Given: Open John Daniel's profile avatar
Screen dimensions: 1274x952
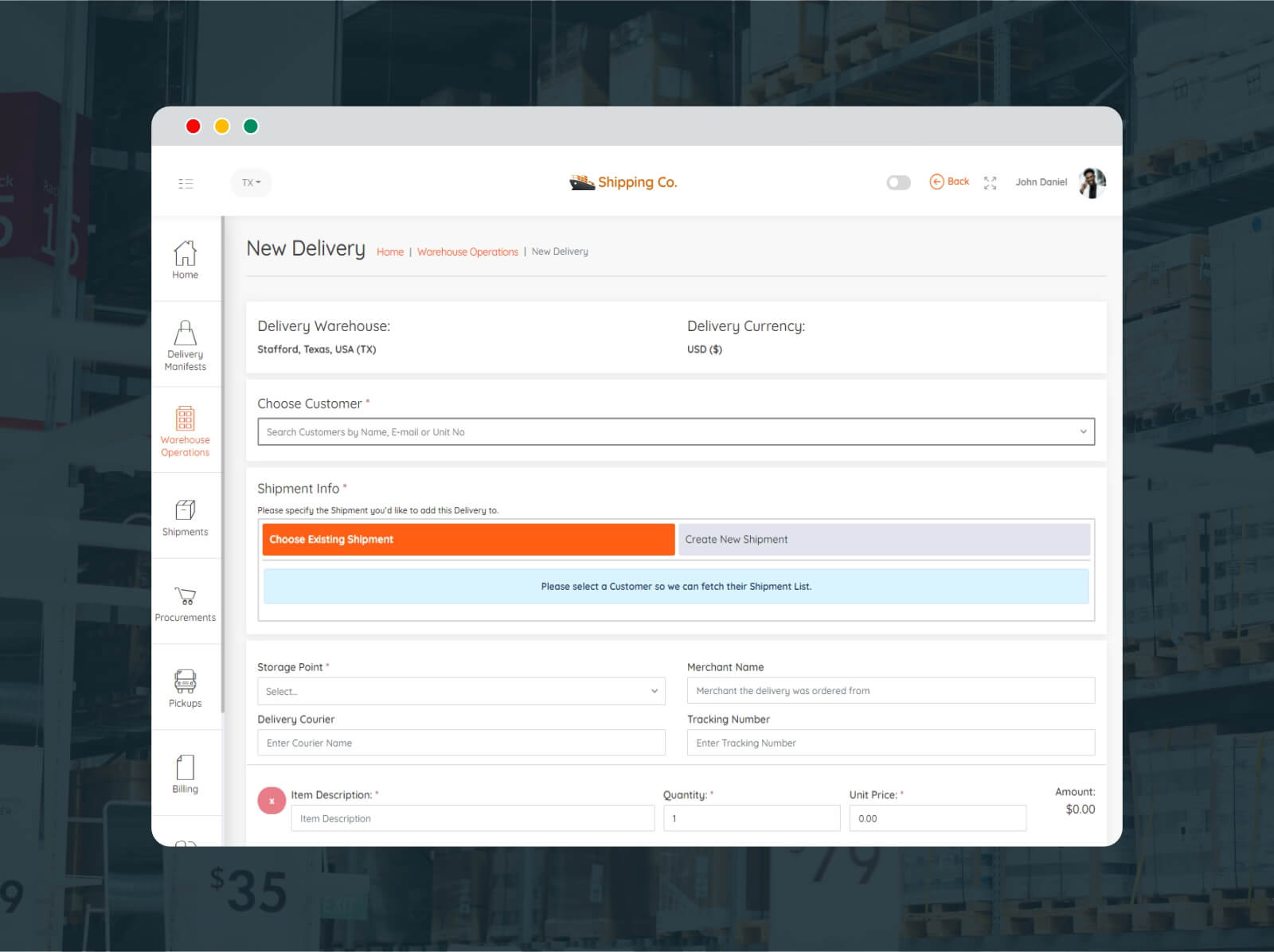Looking at the screenshot, I should point(1092,182).
